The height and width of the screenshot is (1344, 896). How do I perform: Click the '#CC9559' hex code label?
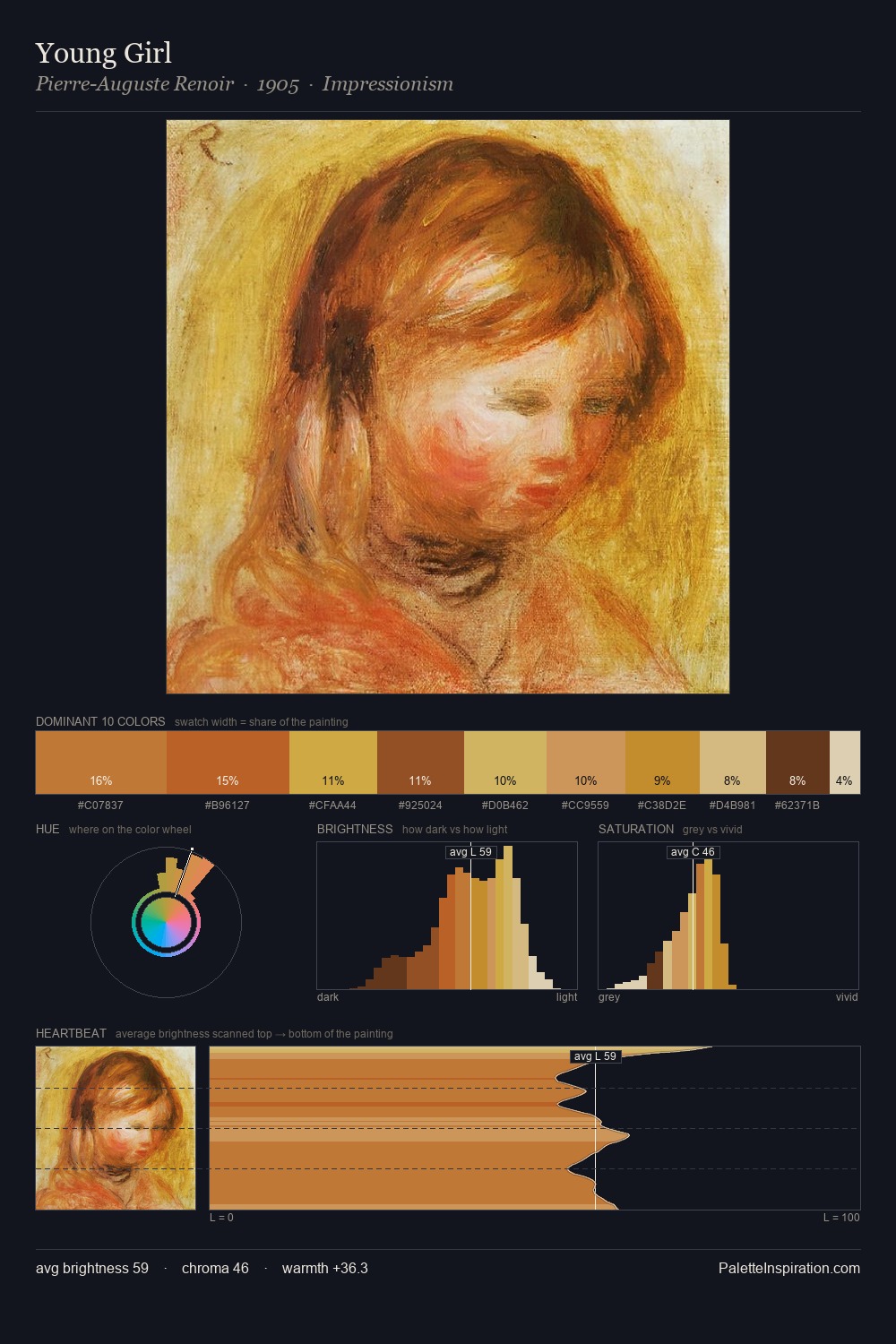click(x=586, y=806)
